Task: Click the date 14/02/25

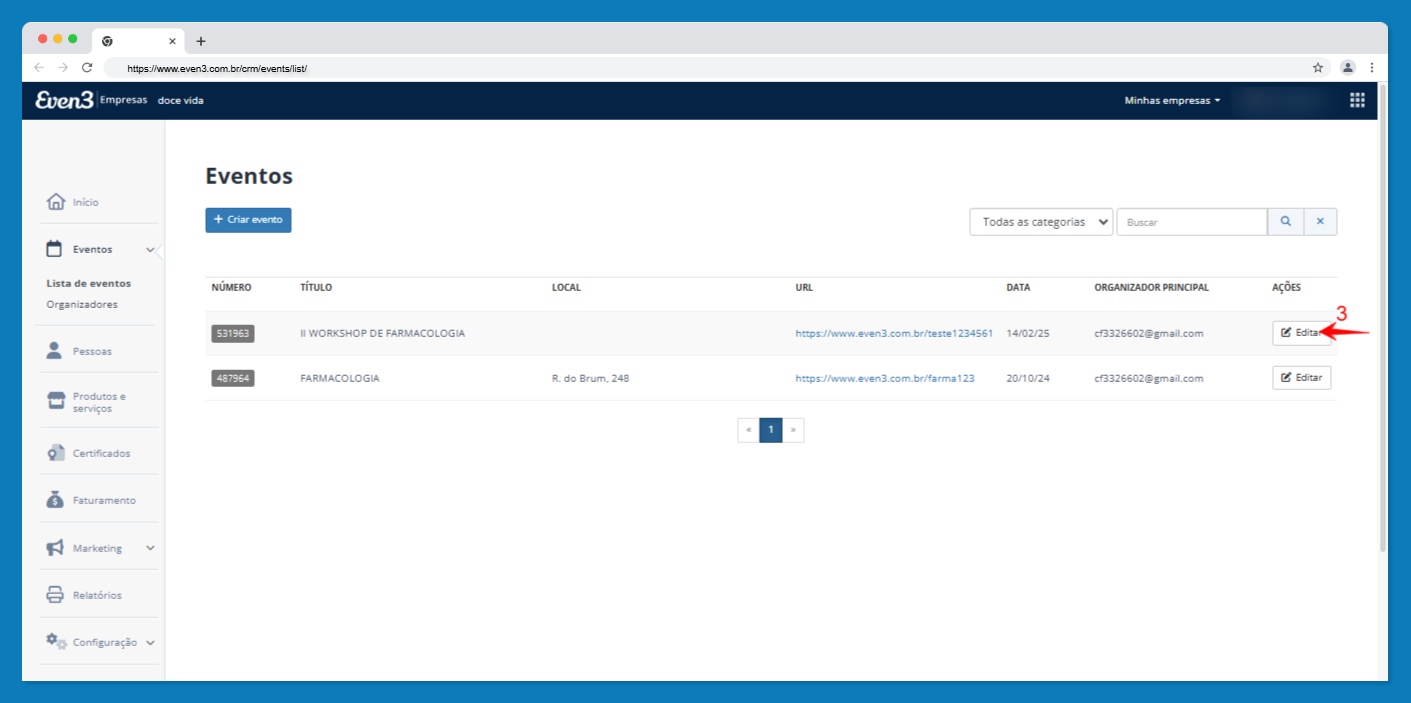Action: tap(1027, 333)
